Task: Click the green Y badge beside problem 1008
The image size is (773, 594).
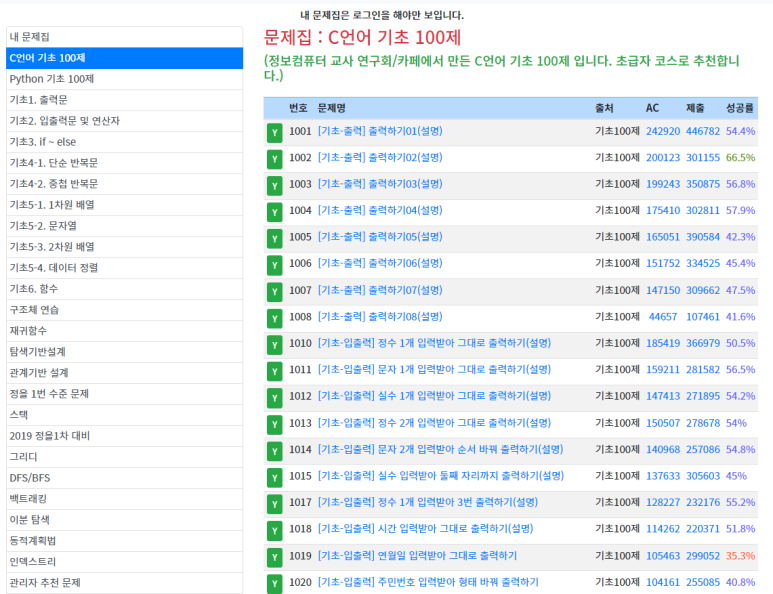Action: tap(274, 318)
